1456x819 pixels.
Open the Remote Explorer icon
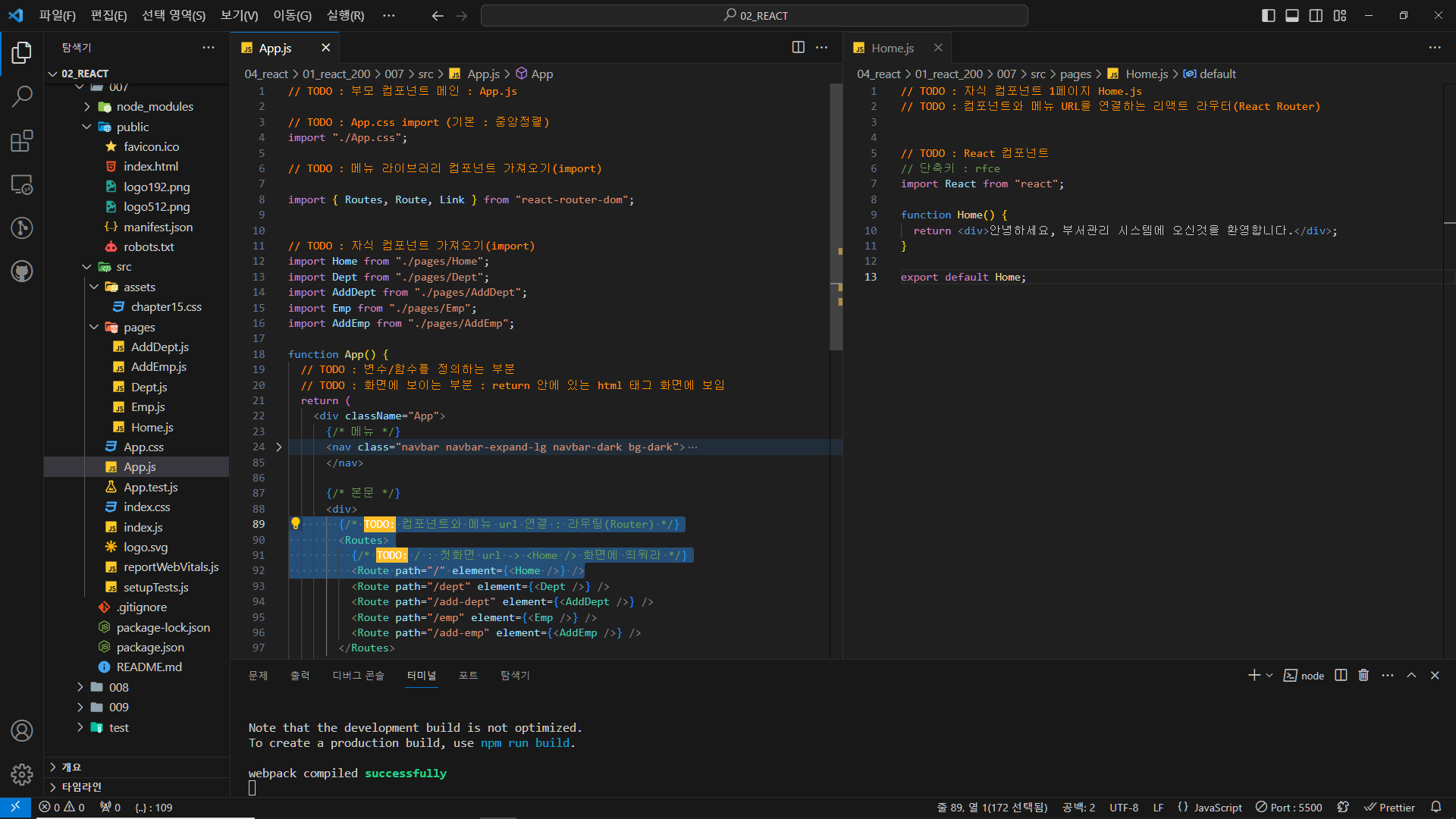coord(22,184)
